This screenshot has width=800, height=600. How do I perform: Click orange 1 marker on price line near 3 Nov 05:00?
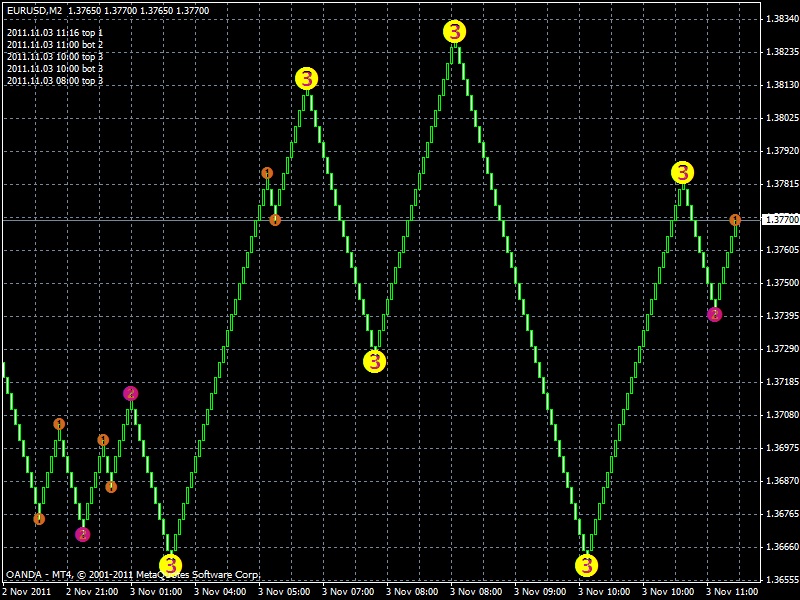point(275,220)
